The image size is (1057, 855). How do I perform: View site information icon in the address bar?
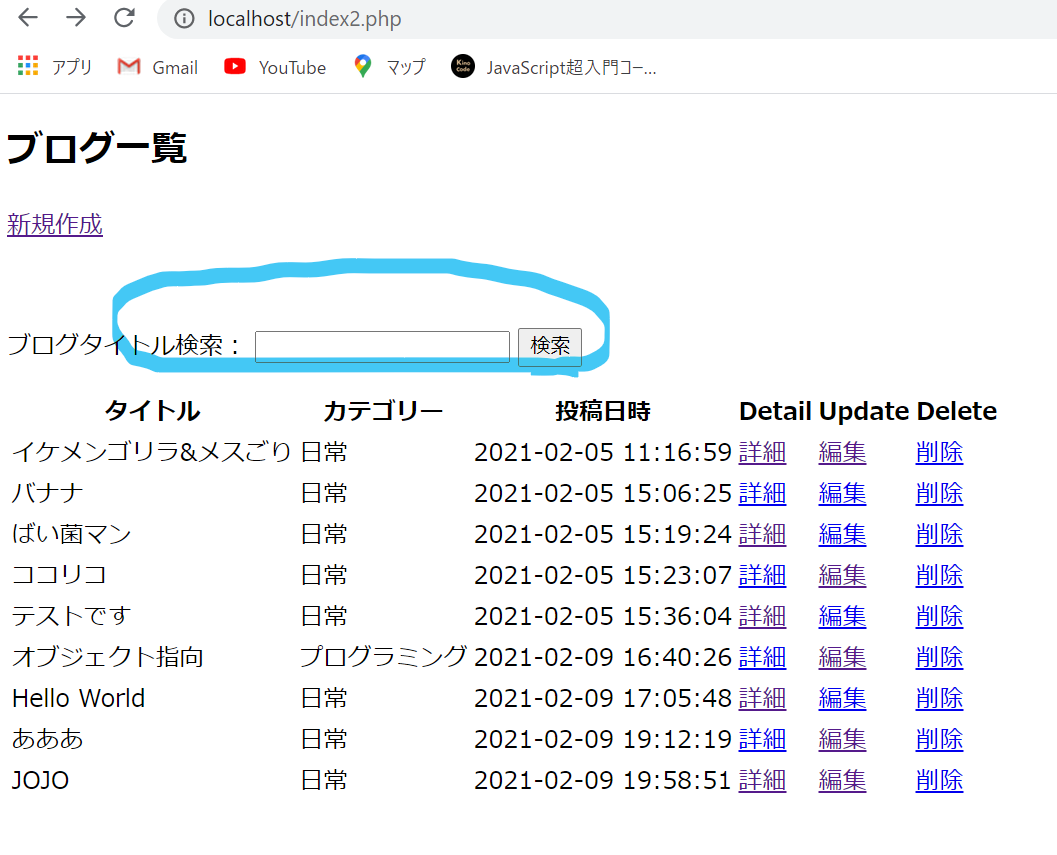[183, 18]
